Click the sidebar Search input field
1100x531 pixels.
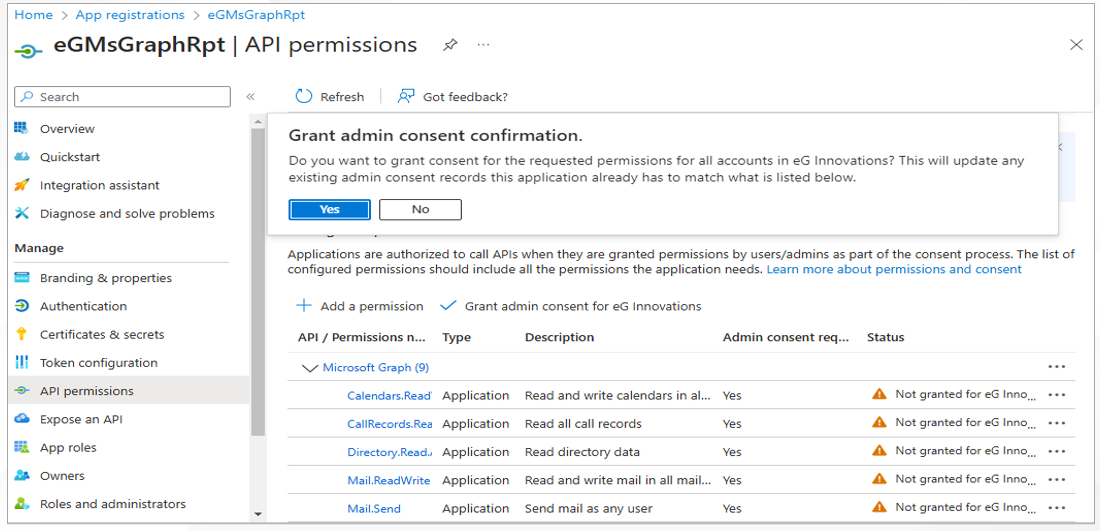coord(122,97)
